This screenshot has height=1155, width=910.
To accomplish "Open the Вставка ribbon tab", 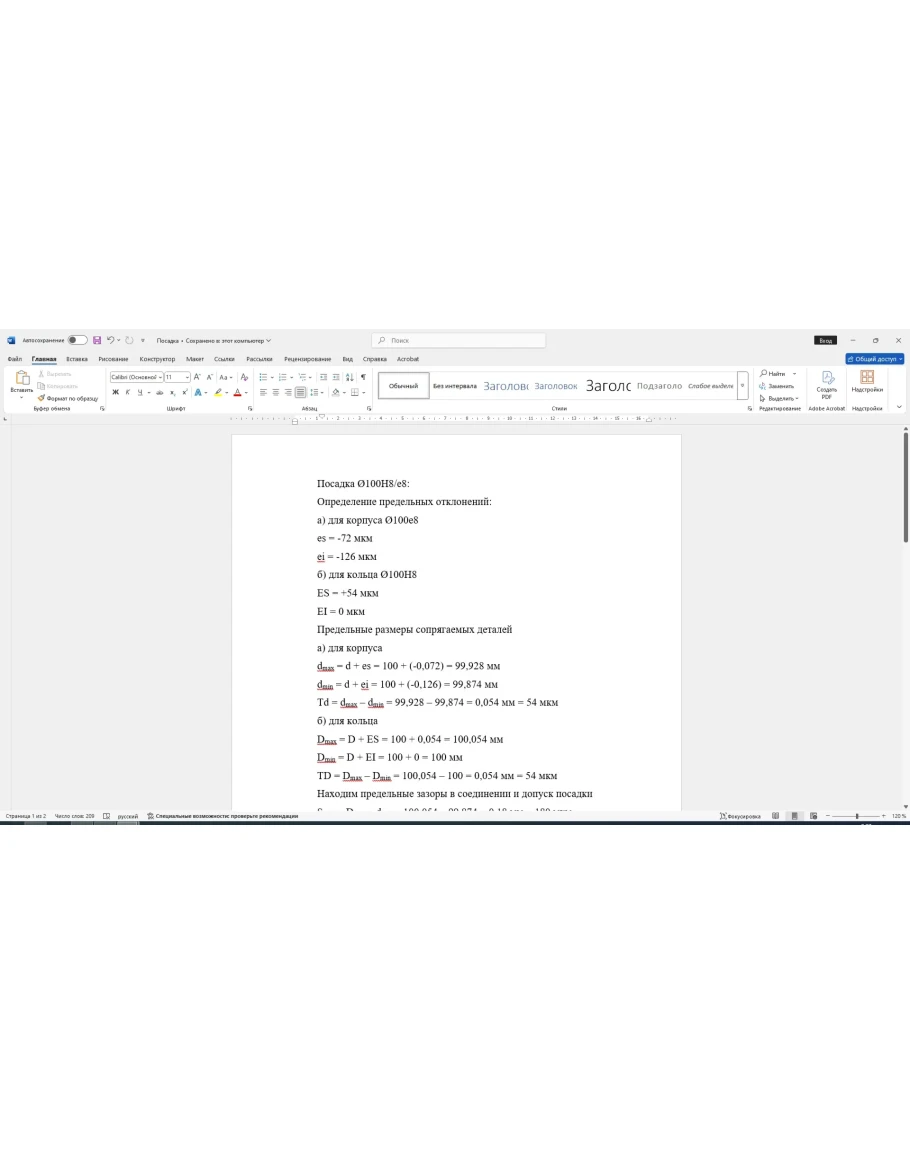I will pos(77,359).
